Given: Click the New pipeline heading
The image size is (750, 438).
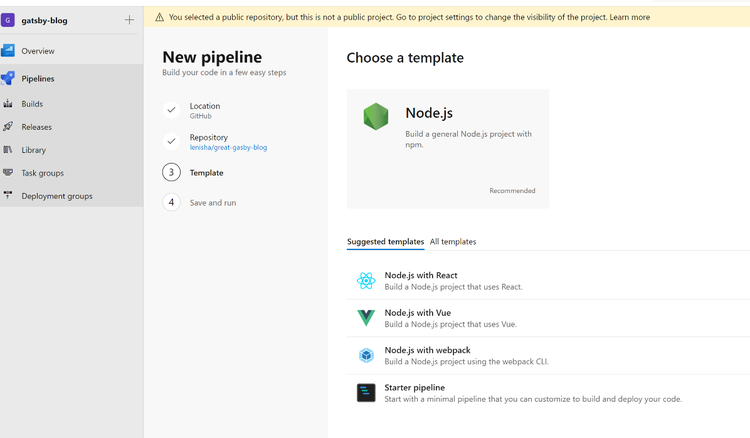Looking at the screenshot, I should 212,57.
